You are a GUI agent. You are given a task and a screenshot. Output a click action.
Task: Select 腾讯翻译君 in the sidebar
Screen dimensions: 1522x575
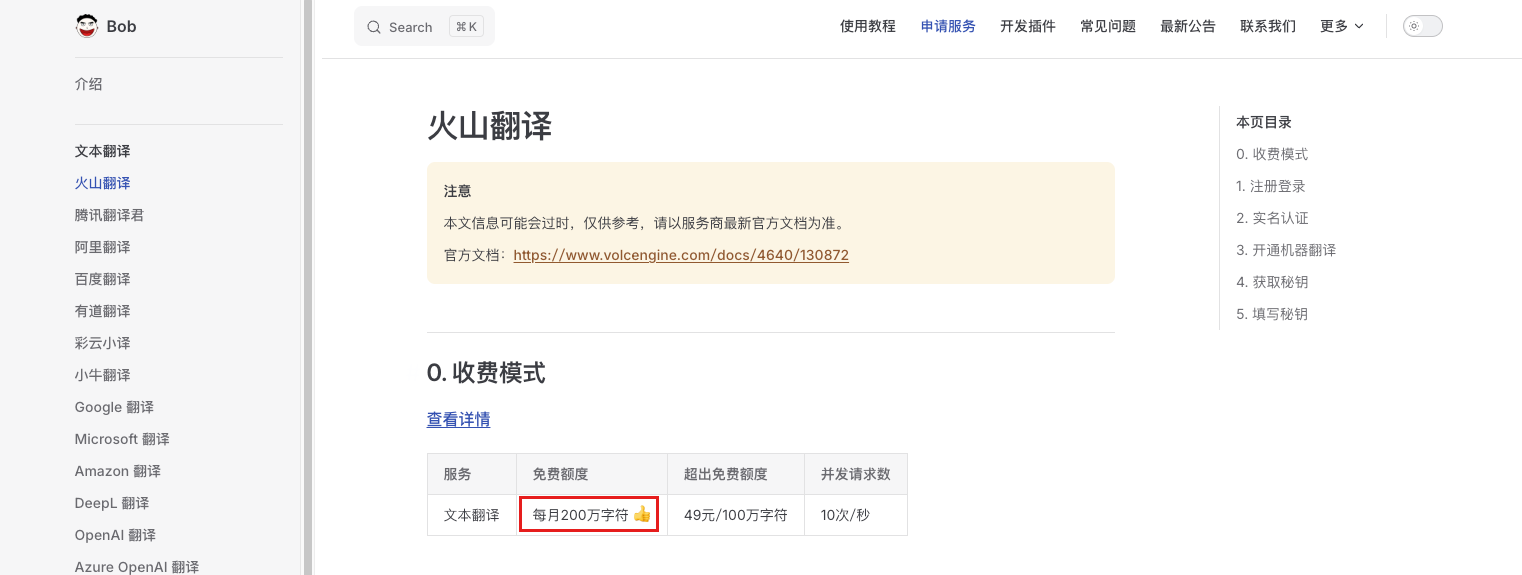click(109, 215)
